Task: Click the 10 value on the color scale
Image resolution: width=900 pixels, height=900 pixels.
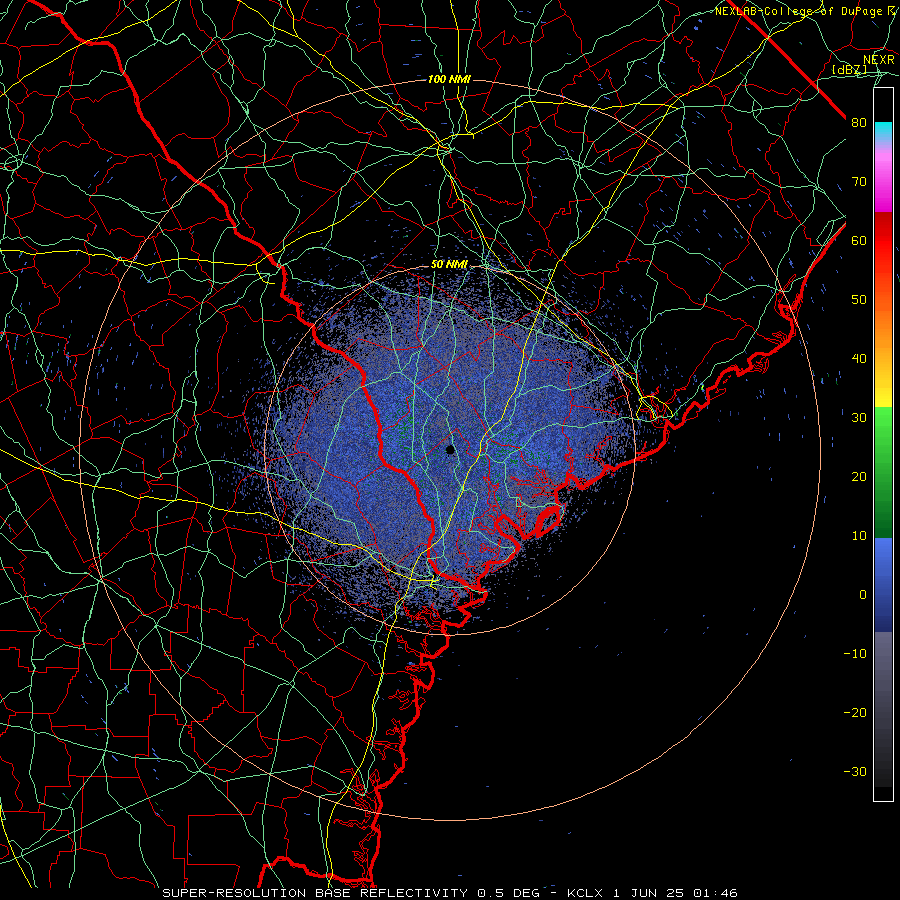Action: (x=859, y=536)
